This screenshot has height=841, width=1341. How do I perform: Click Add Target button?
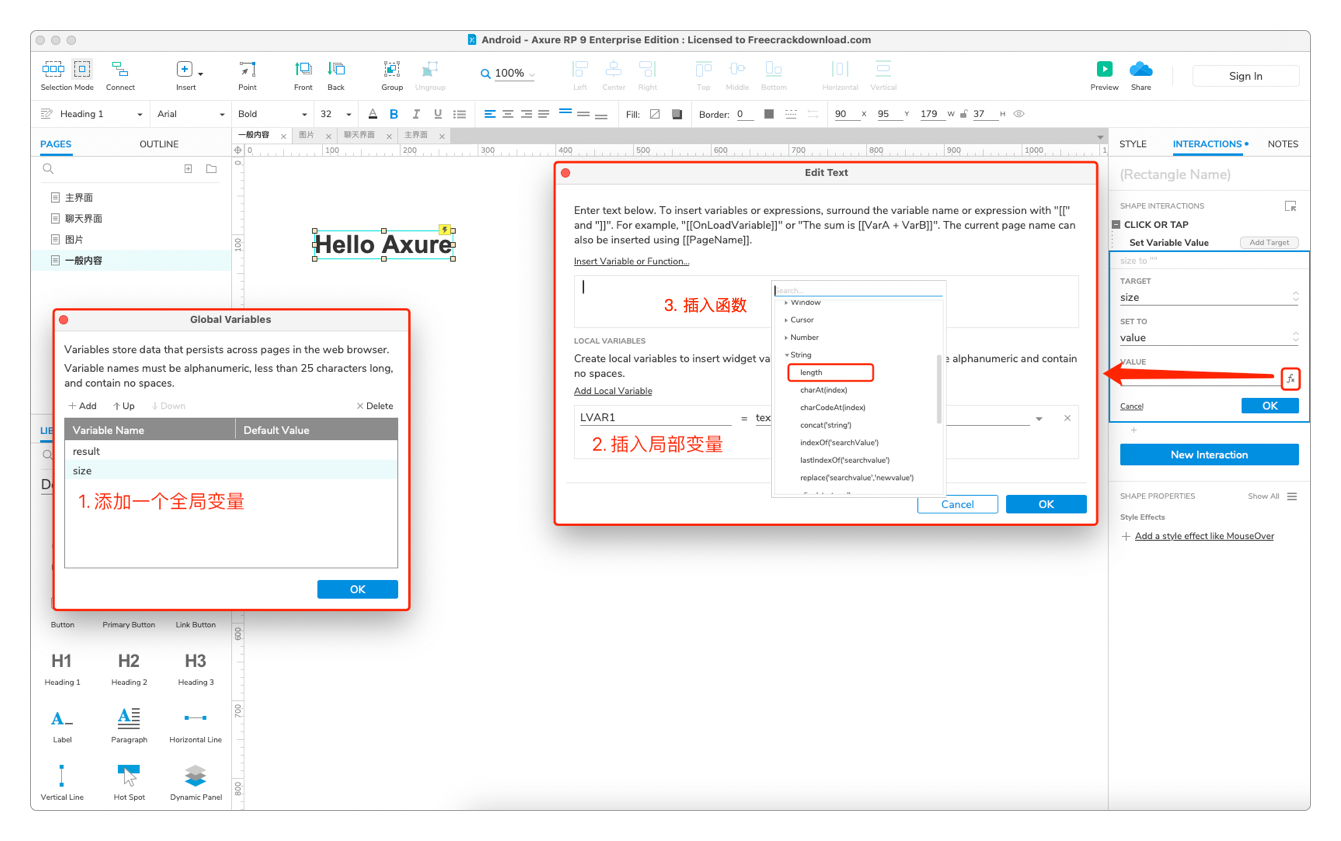[x=1269, y=242]
